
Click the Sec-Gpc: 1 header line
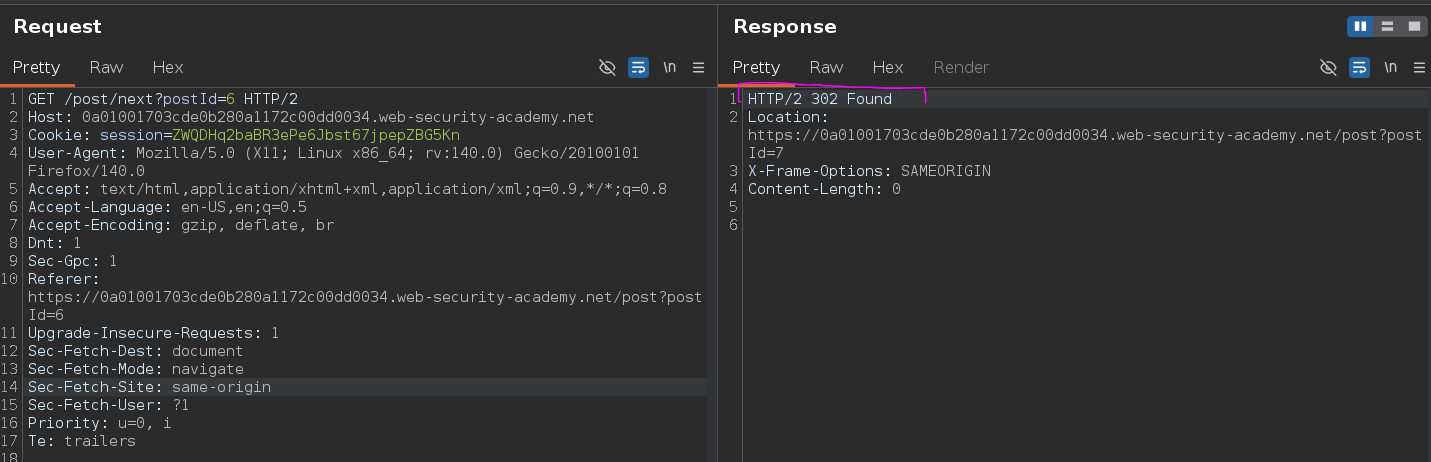click(x=73, y=261)
